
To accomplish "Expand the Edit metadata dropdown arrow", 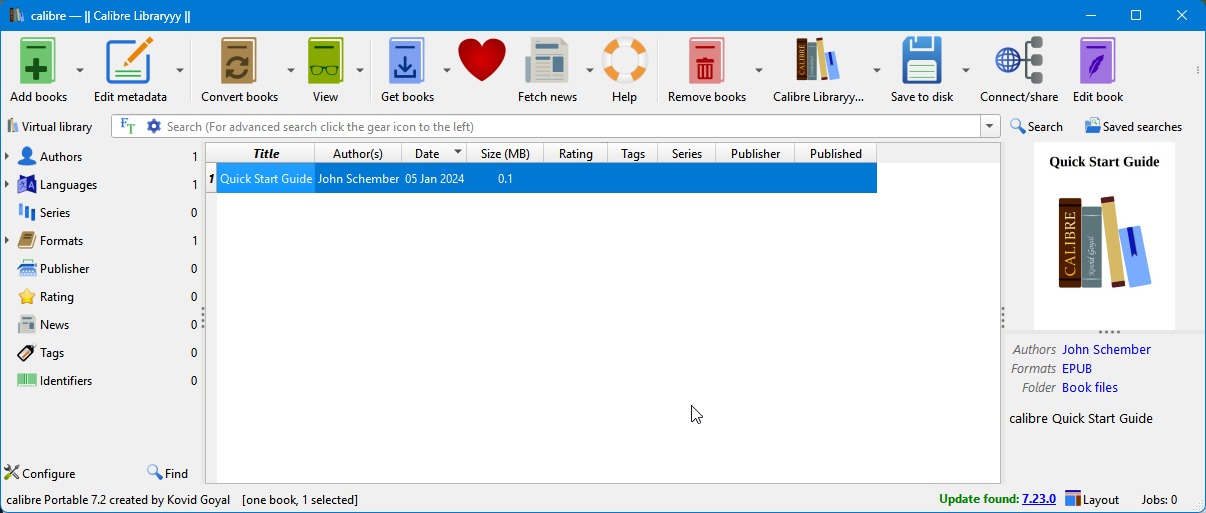I will point(180,70).
